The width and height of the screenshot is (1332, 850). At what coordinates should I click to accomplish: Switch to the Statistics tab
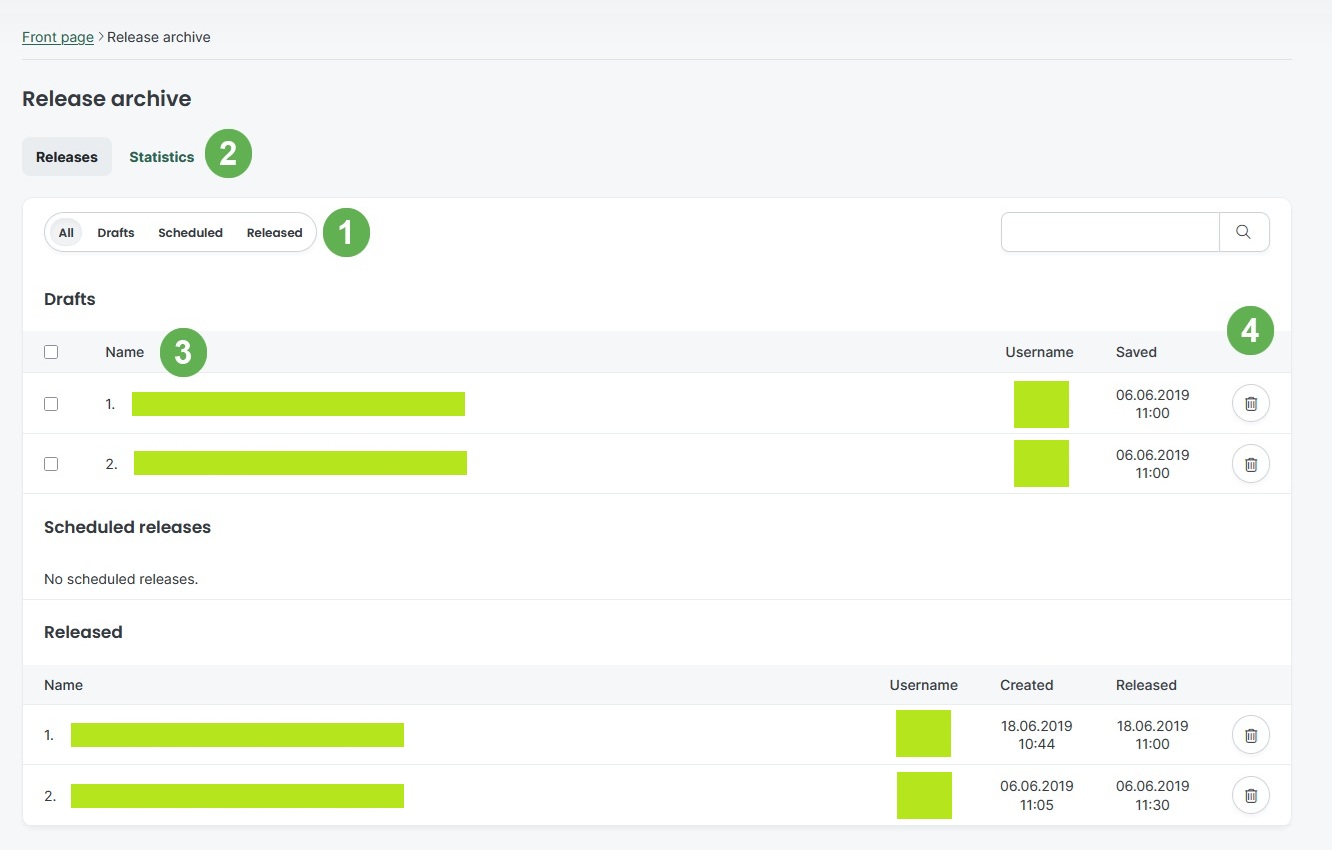pos(162,157)
